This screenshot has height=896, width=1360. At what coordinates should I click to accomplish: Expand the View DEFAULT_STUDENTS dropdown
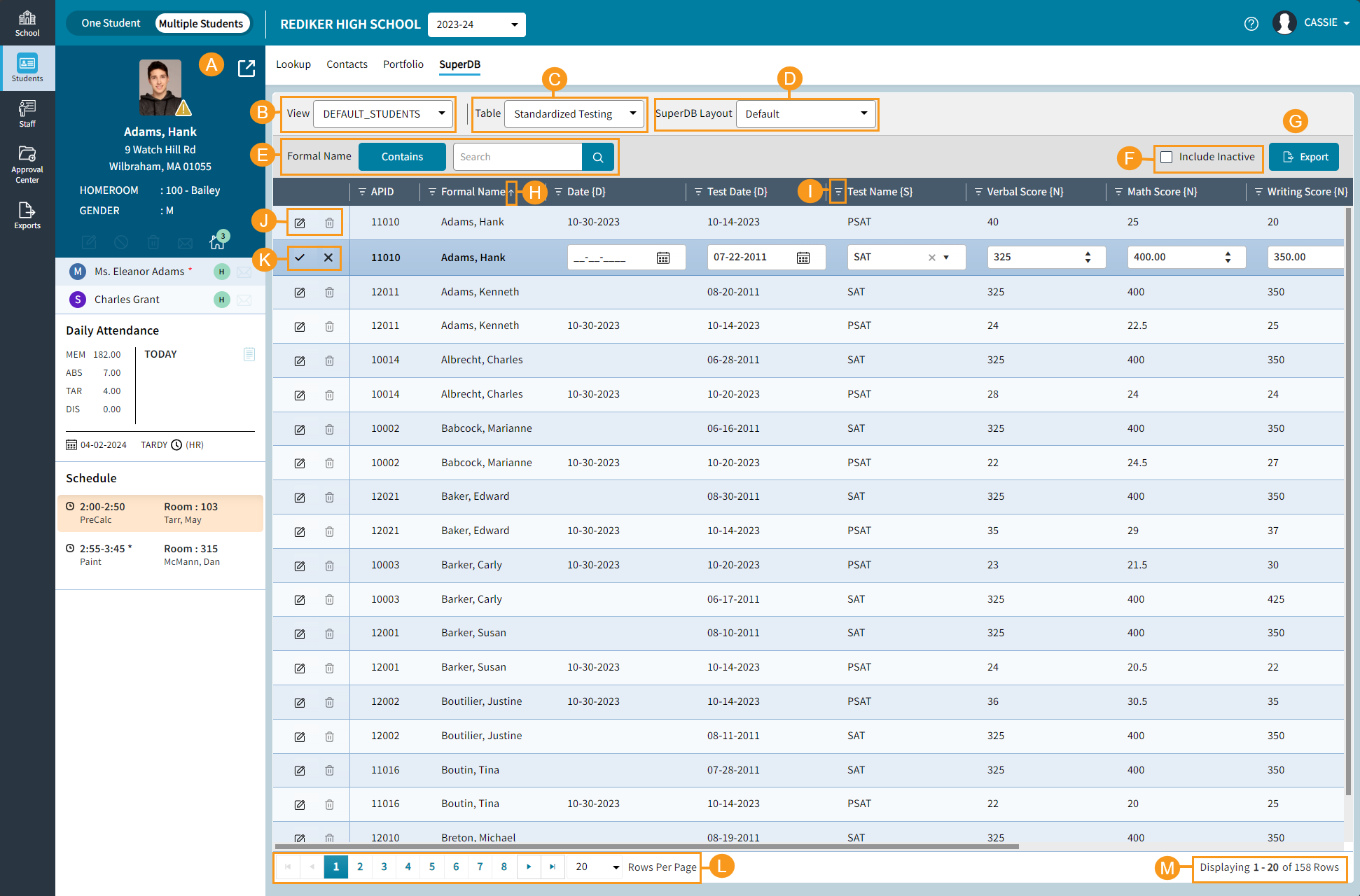383,113
